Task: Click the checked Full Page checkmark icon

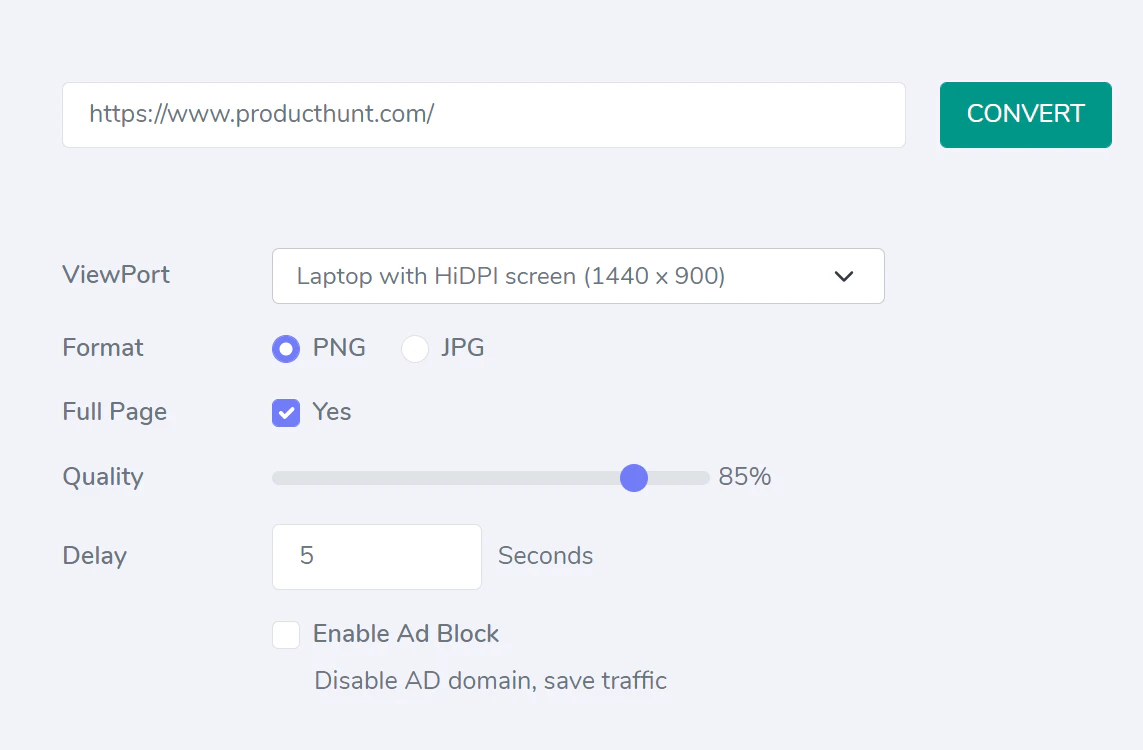Action: [x=285, y=412]
